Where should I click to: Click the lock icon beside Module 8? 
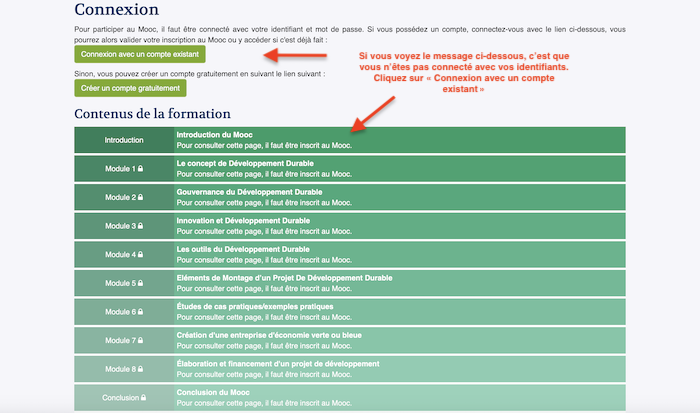tap(140, 368)
